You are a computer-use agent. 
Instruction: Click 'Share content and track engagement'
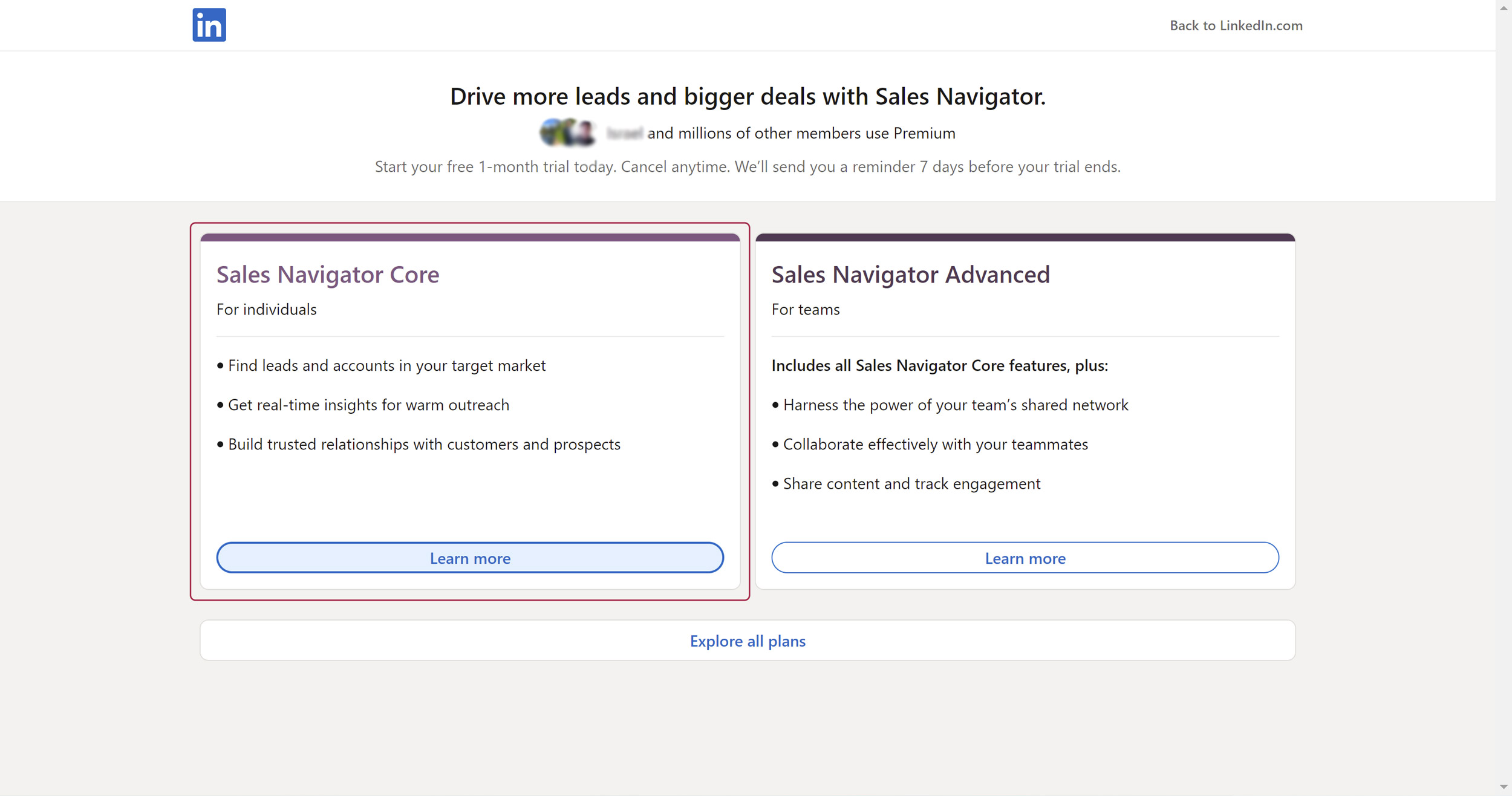(912, 484)
